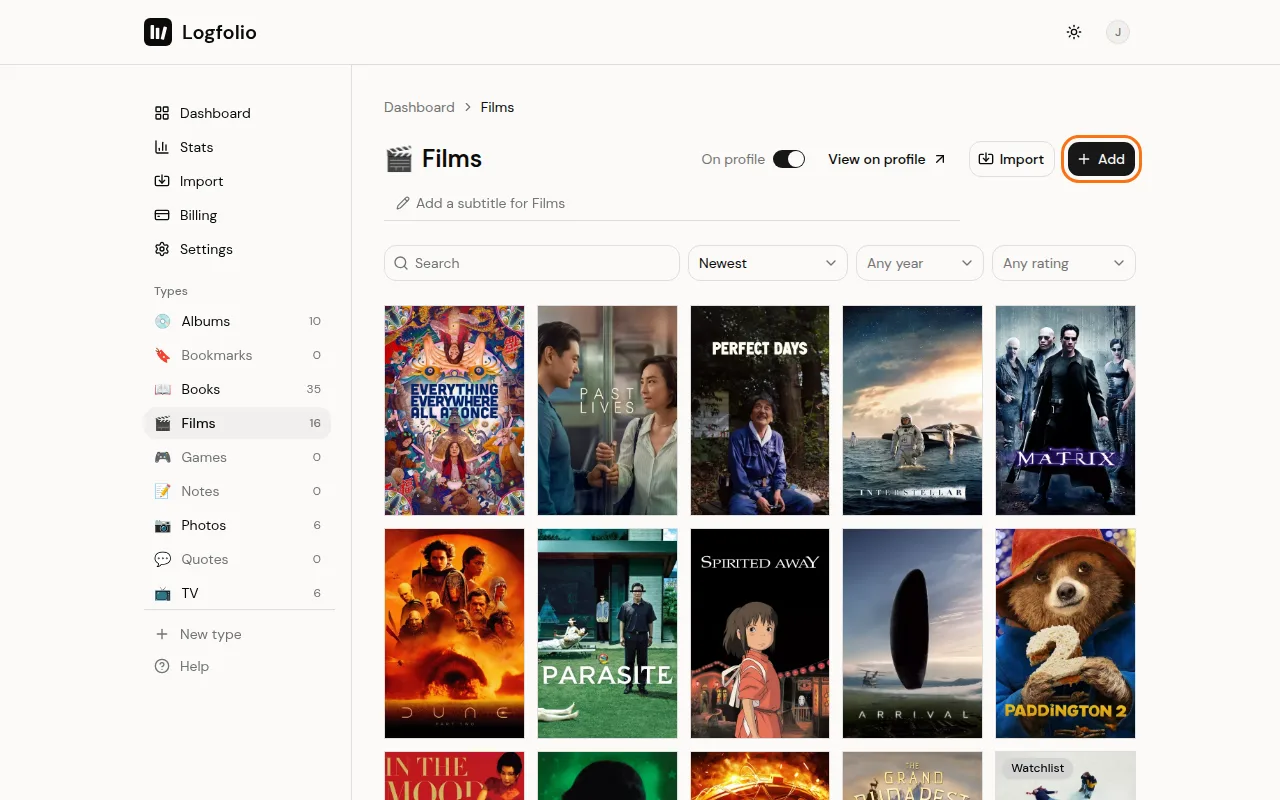Open the Matrix film poster

pos(1065,410)
